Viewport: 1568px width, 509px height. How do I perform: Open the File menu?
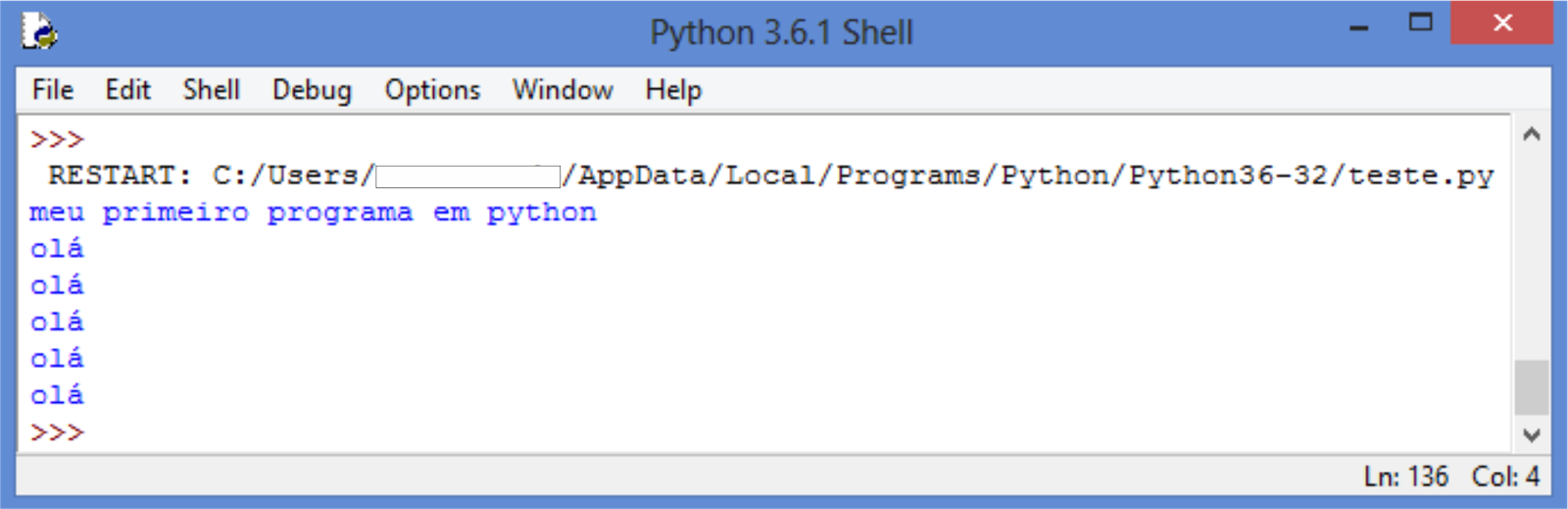53,90
